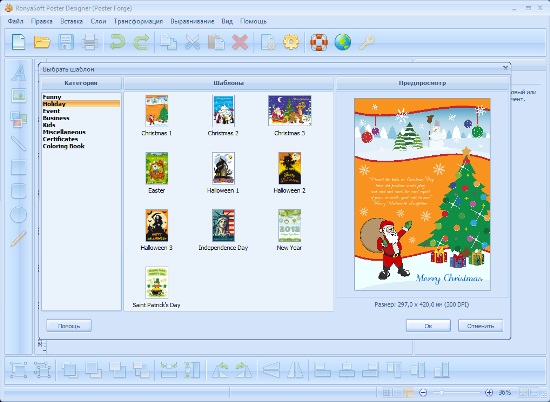The image size is (550, 402).
Task: Click zoom in plus button in status bar
Action: (489, 393)
